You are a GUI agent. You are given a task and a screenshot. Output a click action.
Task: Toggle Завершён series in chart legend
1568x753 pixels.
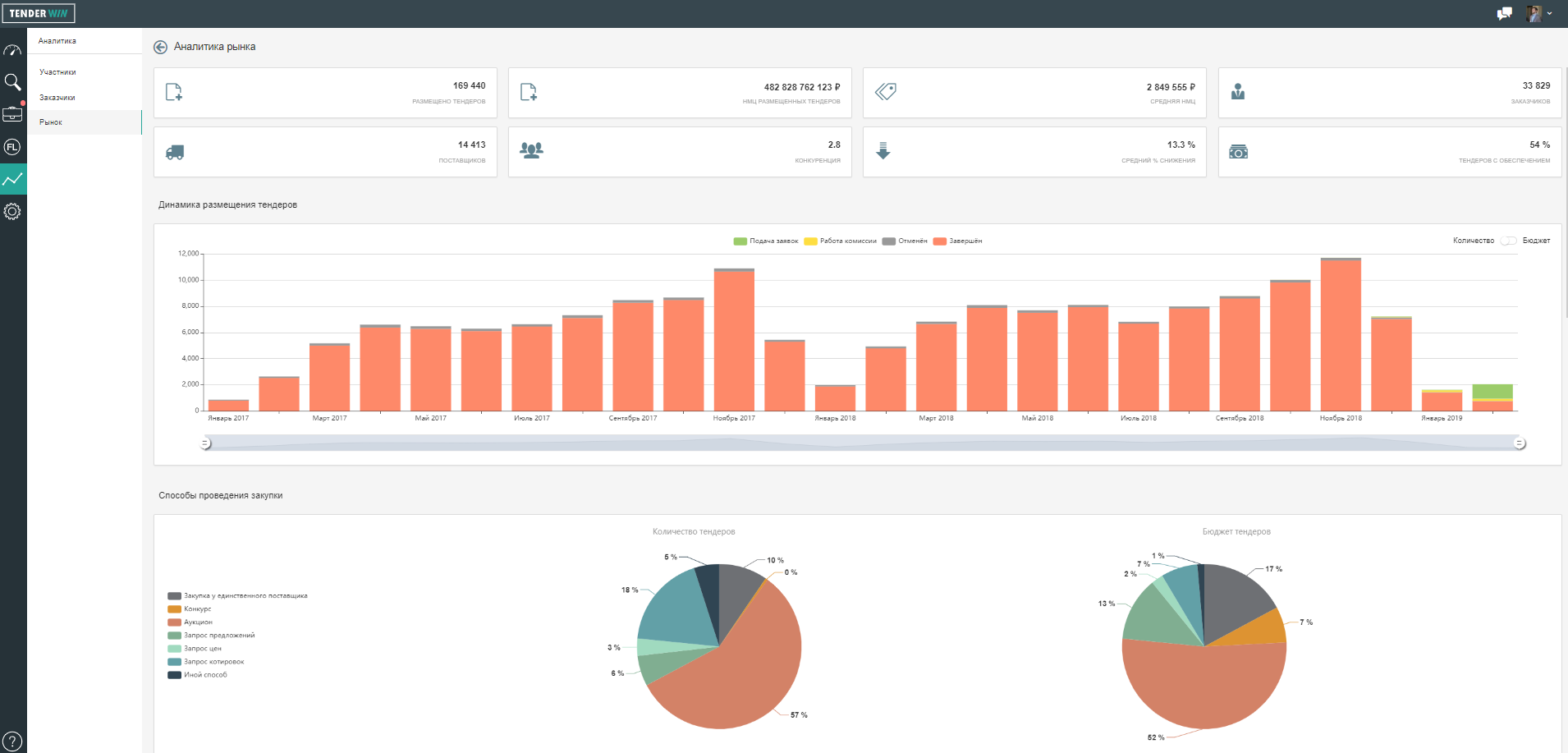[957, 241]
